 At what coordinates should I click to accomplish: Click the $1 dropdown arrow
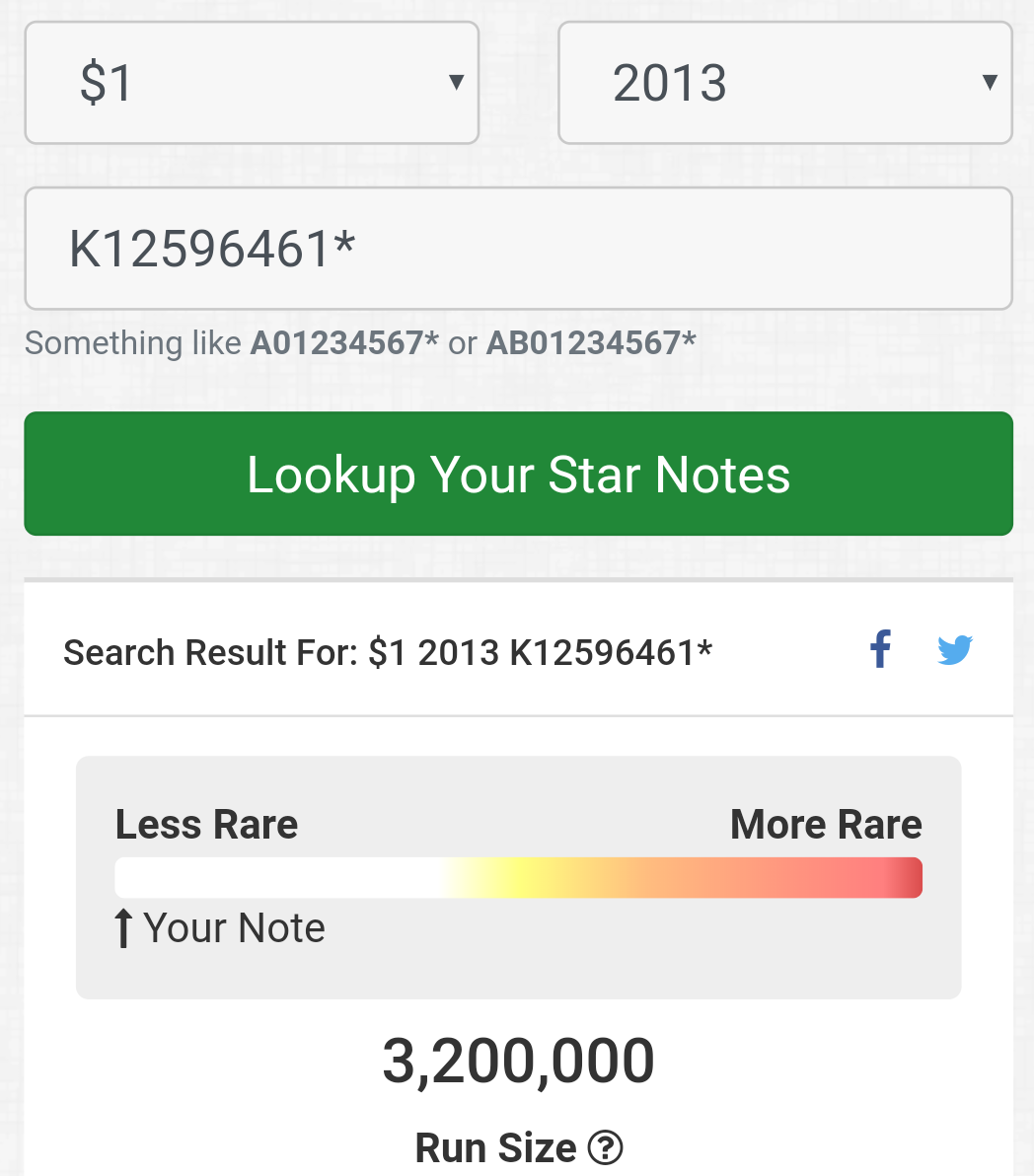456,82
